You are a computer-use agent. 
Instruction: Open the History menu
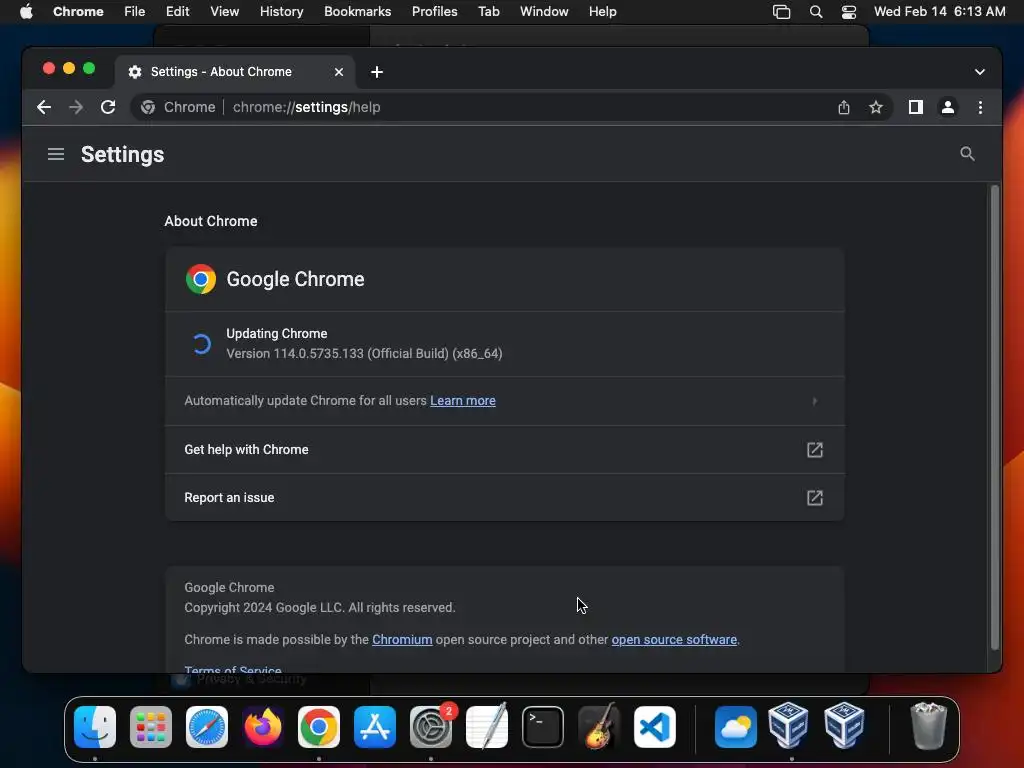pyautogui.click(x=281, y=12)
